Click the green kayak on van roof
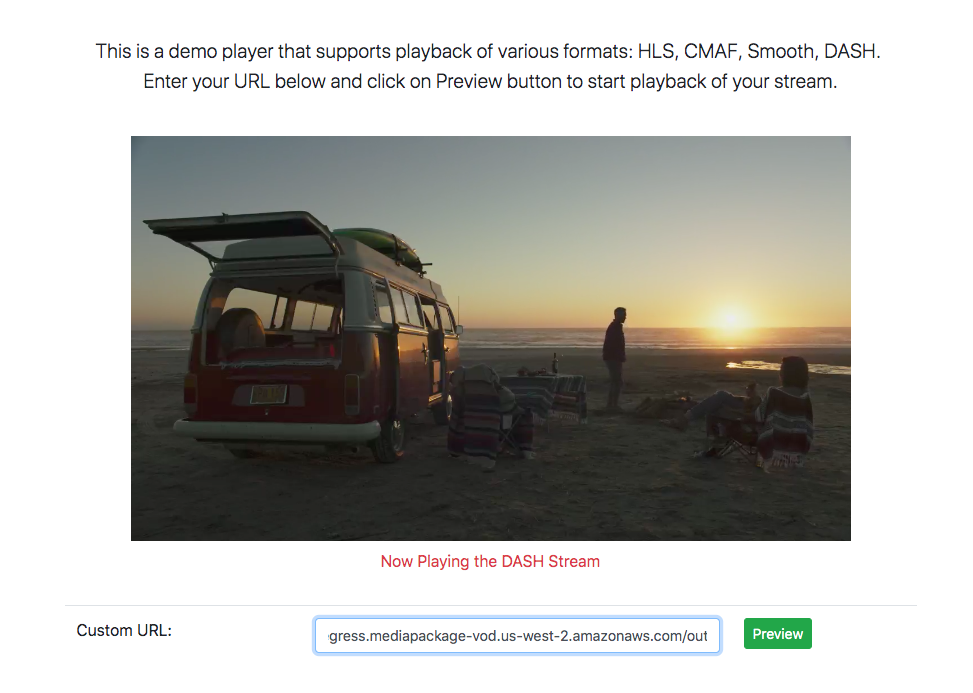973x693 pixels. point(378,243)
